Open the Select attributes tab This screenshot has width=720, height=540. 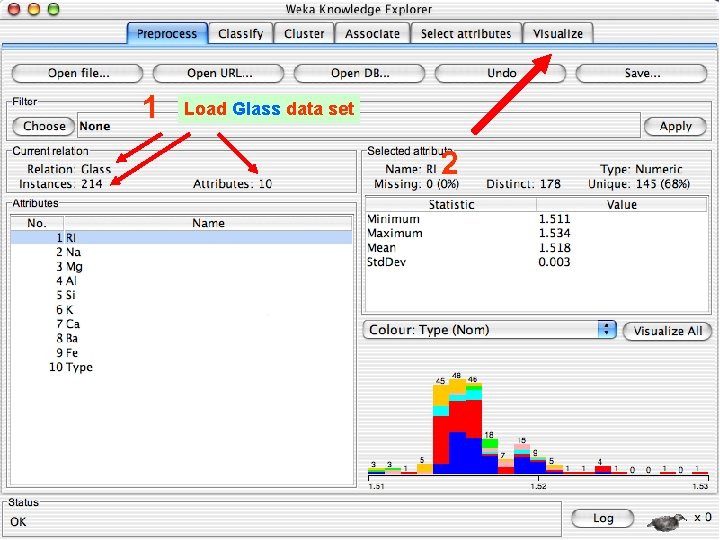pos(466,34)
